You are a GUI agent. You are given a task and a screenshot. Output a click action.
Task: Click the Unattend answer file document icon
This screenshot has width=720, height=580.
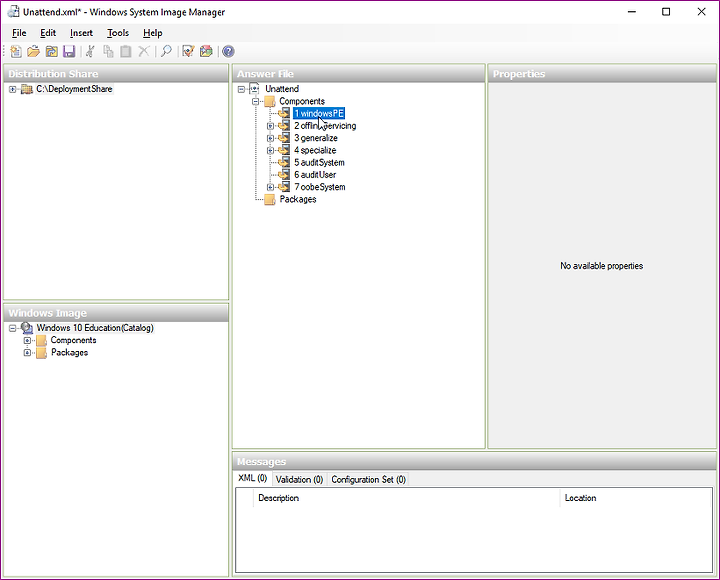click(x=254, y=89)
